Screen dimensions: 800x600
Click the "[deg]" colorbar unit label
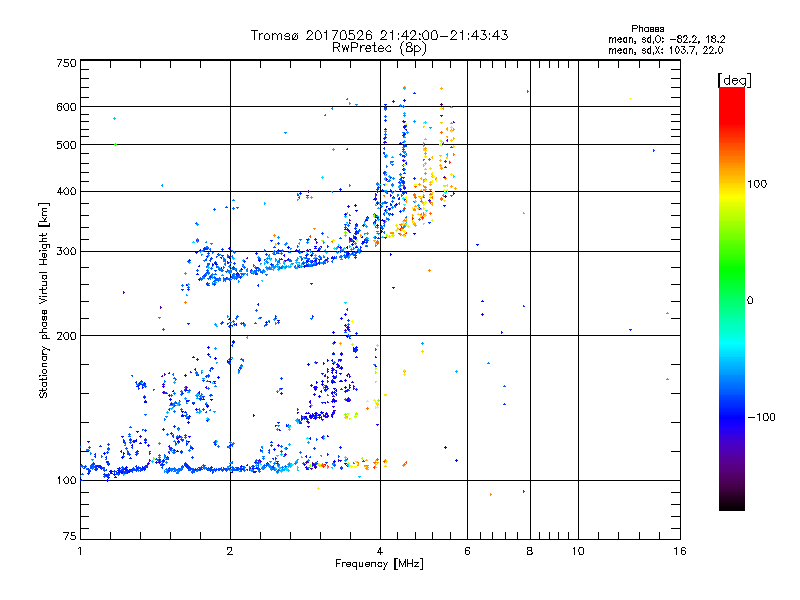(734, 80)
